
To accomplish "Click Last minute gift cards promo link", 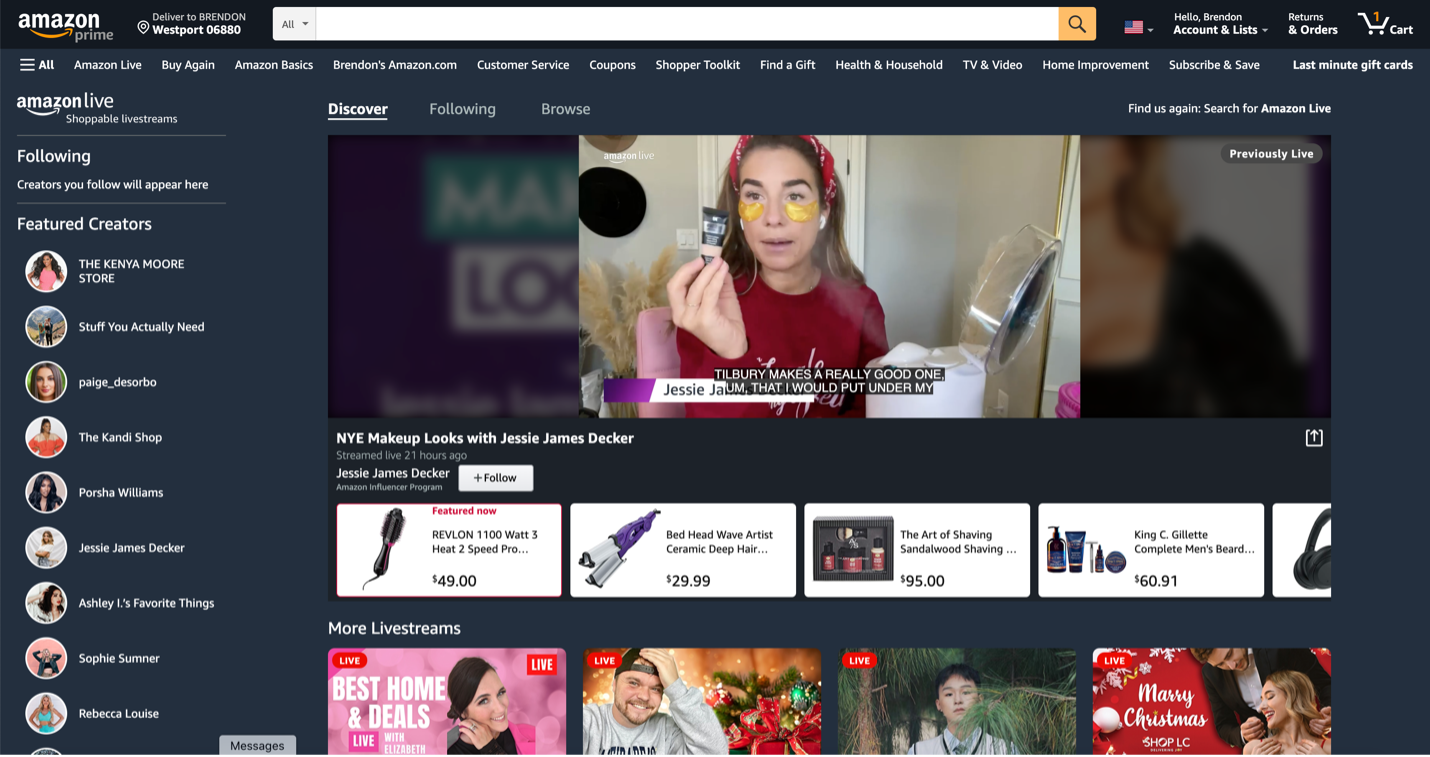I will click(1353, 65).
